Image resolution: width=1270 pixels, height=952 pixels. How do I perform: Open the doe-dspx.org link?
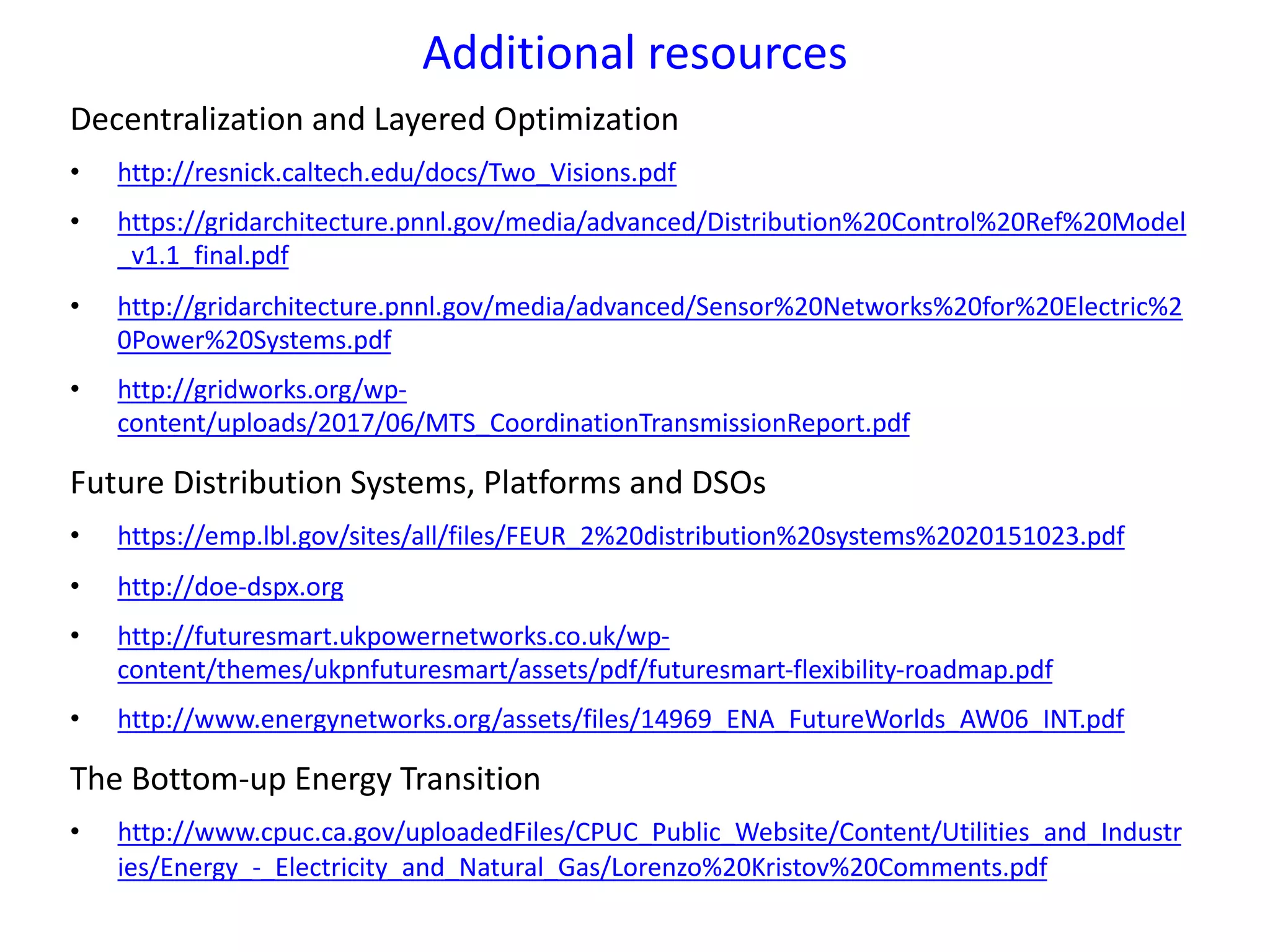coord(231,586)
